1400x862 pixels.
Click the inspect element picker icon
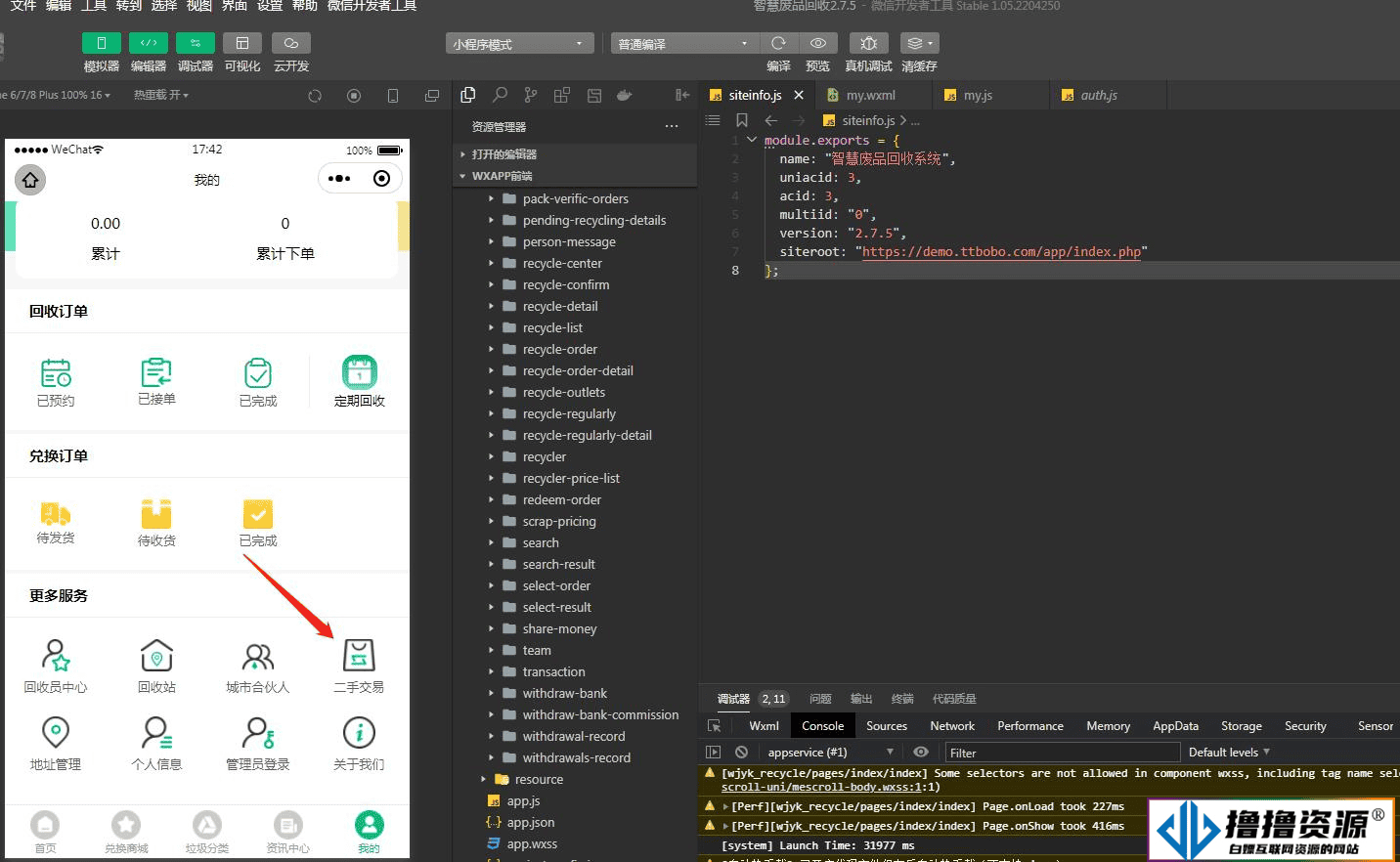(714, 725)
